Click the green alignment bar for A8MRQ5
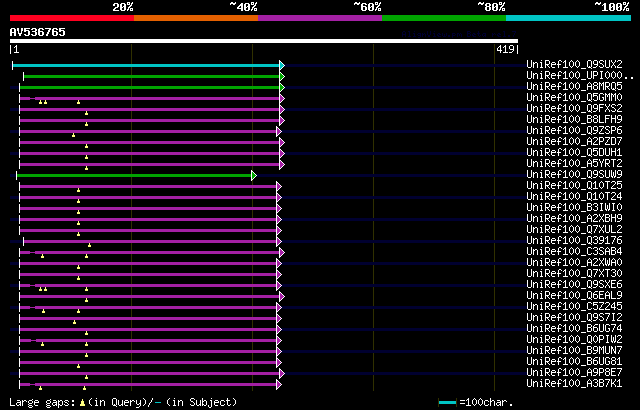 pos(150,87)
